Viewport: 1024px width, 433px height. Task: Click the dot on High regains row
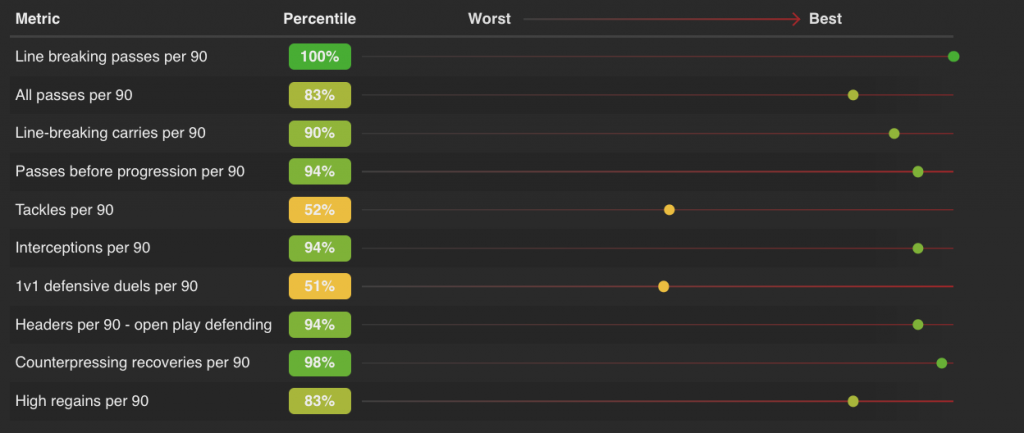click(853, 401)
